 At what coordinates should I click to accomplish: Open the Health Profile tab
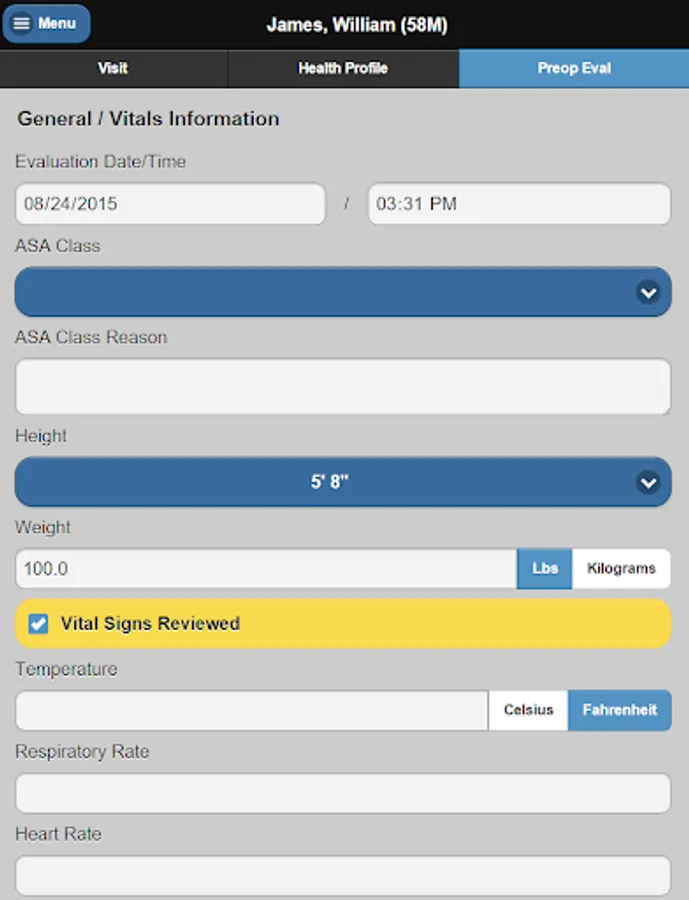343,69
